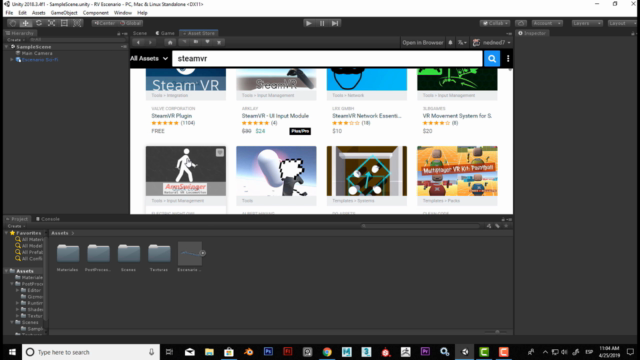
Task: Open the Asset Store wishlist heart
Action: [207, 42]
